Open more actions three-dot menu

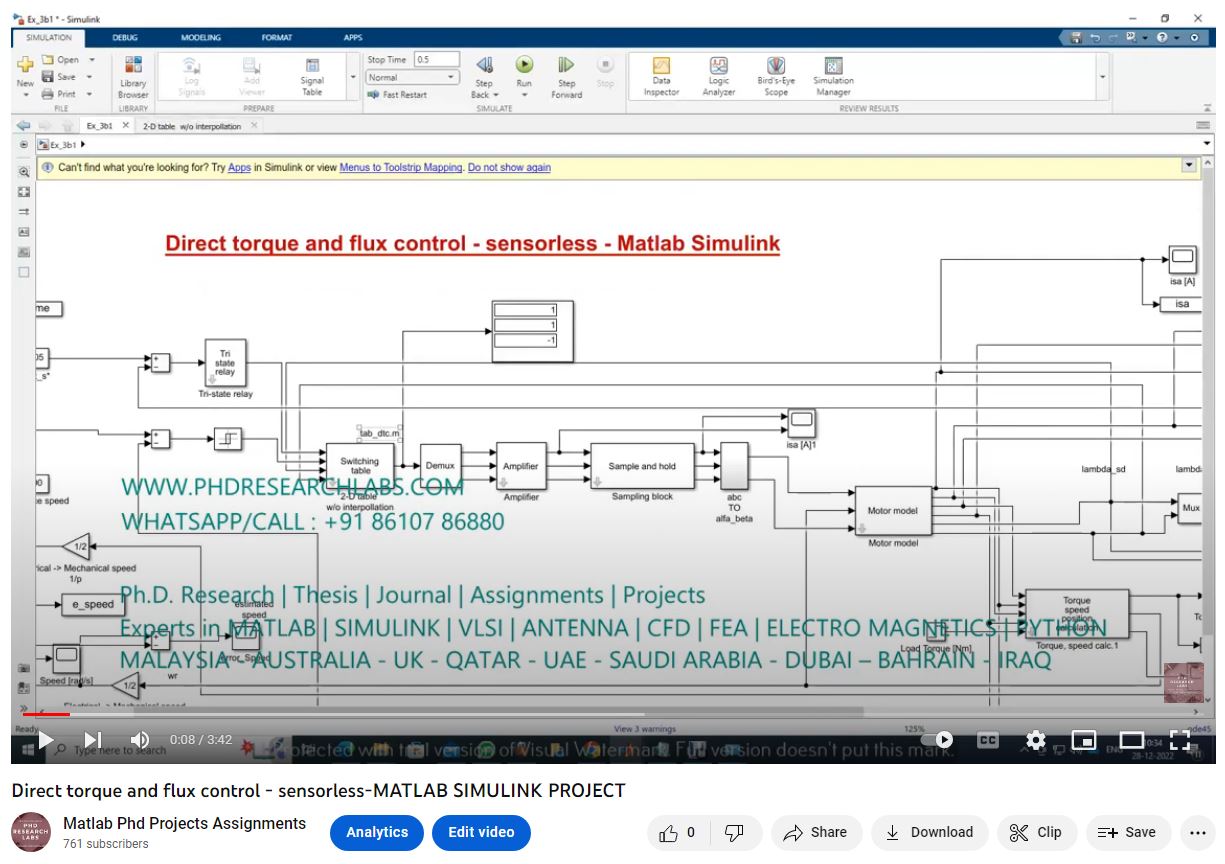pos(1198,832)
